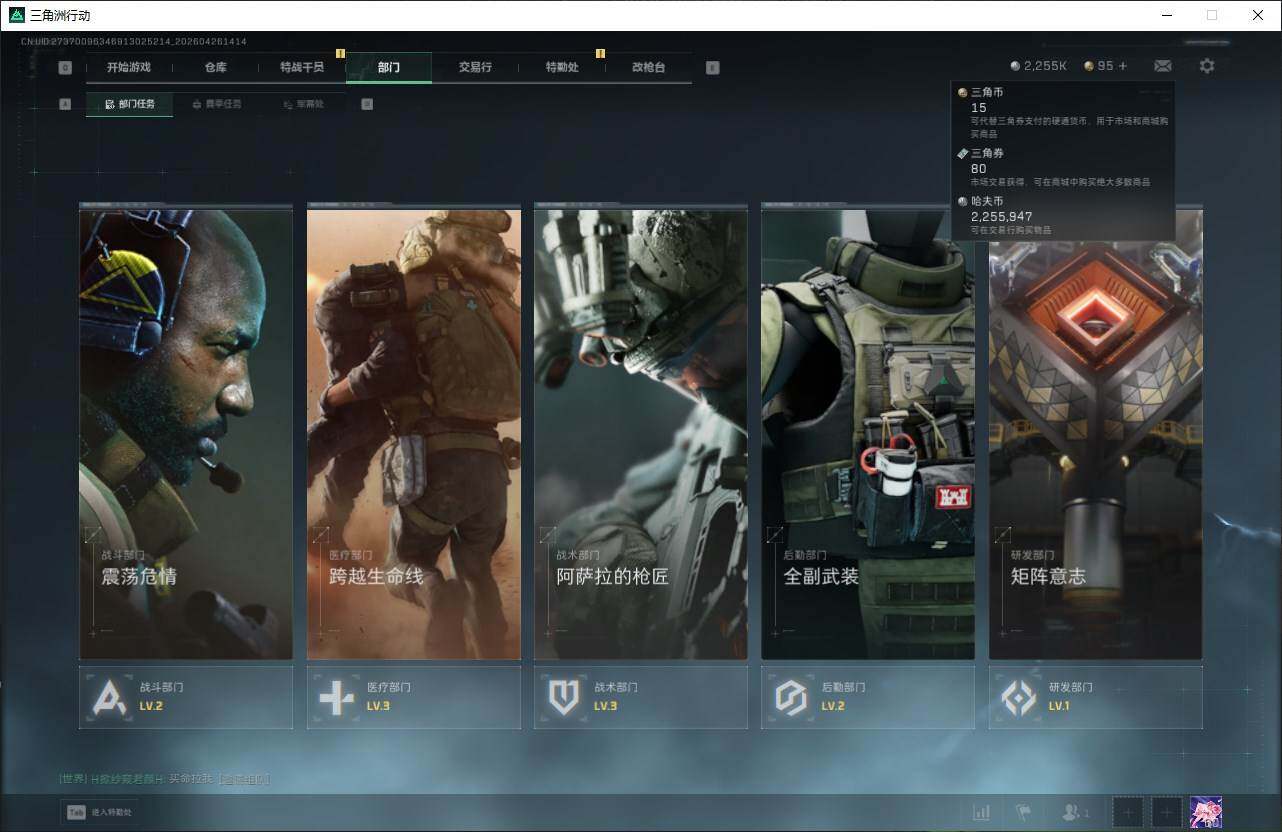Click the 研发部门 diamond icon

click(x=1019, y=698)
